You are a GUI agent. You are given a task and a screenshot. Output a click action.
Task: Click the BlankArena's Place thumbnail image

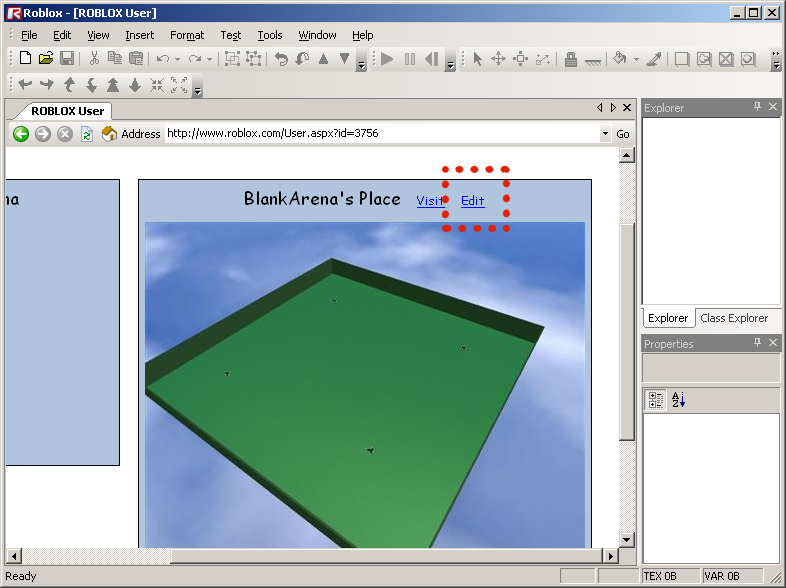point(365,384)
